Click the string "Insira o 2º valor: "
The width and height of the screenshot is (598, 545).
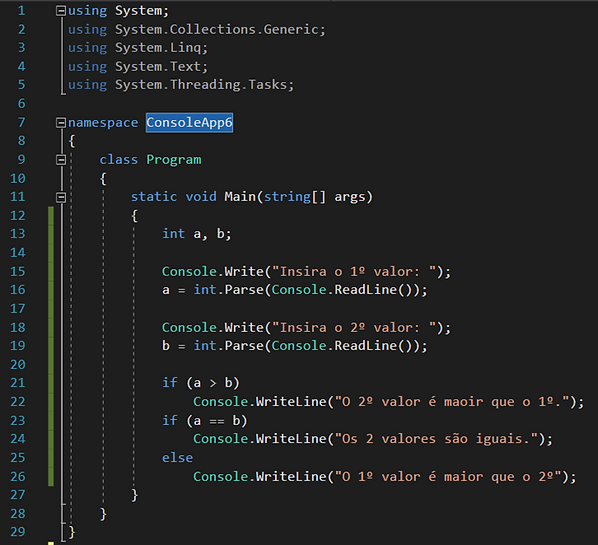[354, 328]
